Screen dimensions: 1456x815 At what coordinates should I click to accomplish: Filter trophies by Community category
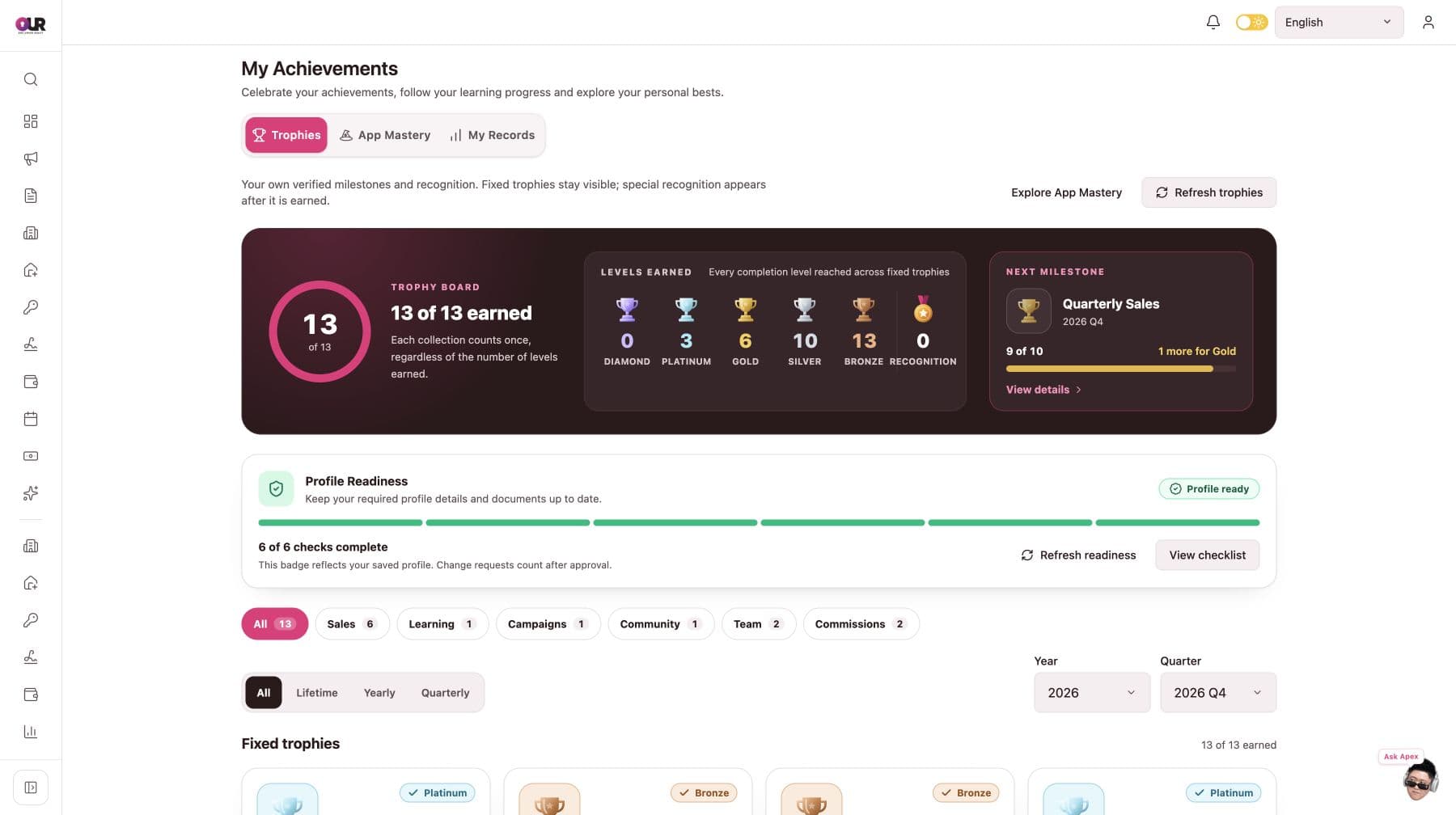click(x=661, y=624)
